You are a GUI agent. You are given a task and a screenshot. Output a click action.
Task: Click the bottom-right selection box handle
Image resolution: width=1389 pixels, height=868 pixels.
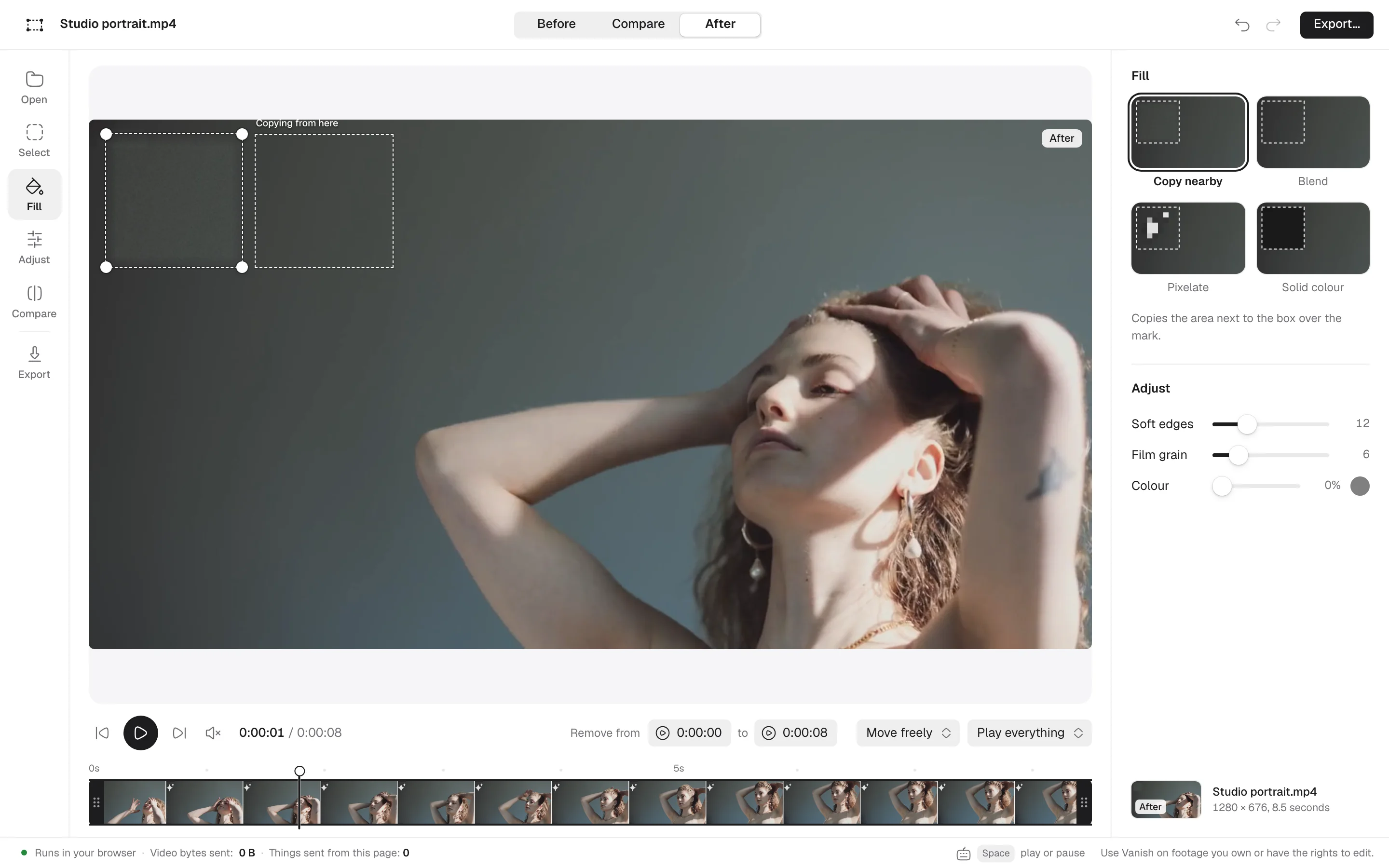[242, 267]
